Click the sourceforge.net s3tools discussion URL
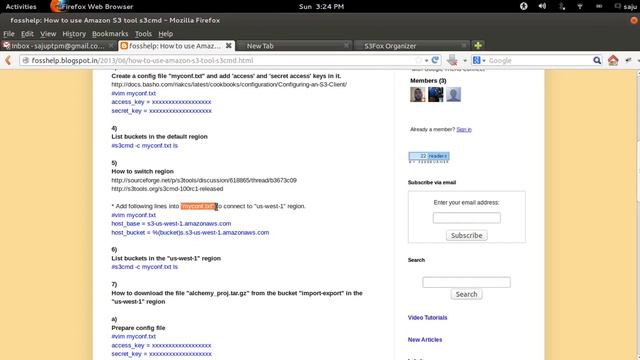This screenshot has height=360, width=640. [x=204, y=180]
